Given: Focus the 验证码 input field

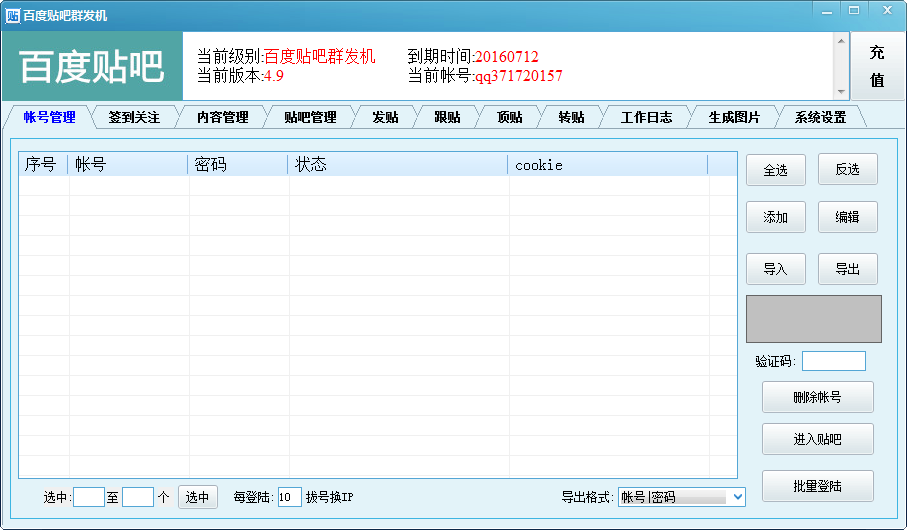Looking at the screenshot, I should (x=834, y=361).
